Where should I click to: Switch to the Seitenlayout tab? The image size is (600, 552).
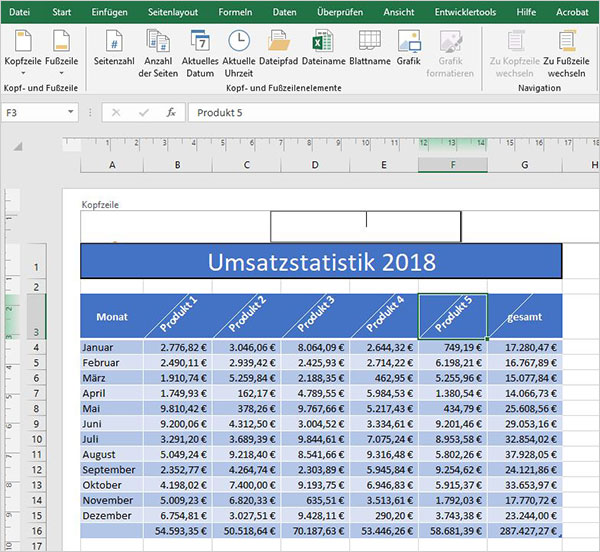(173, 12)
